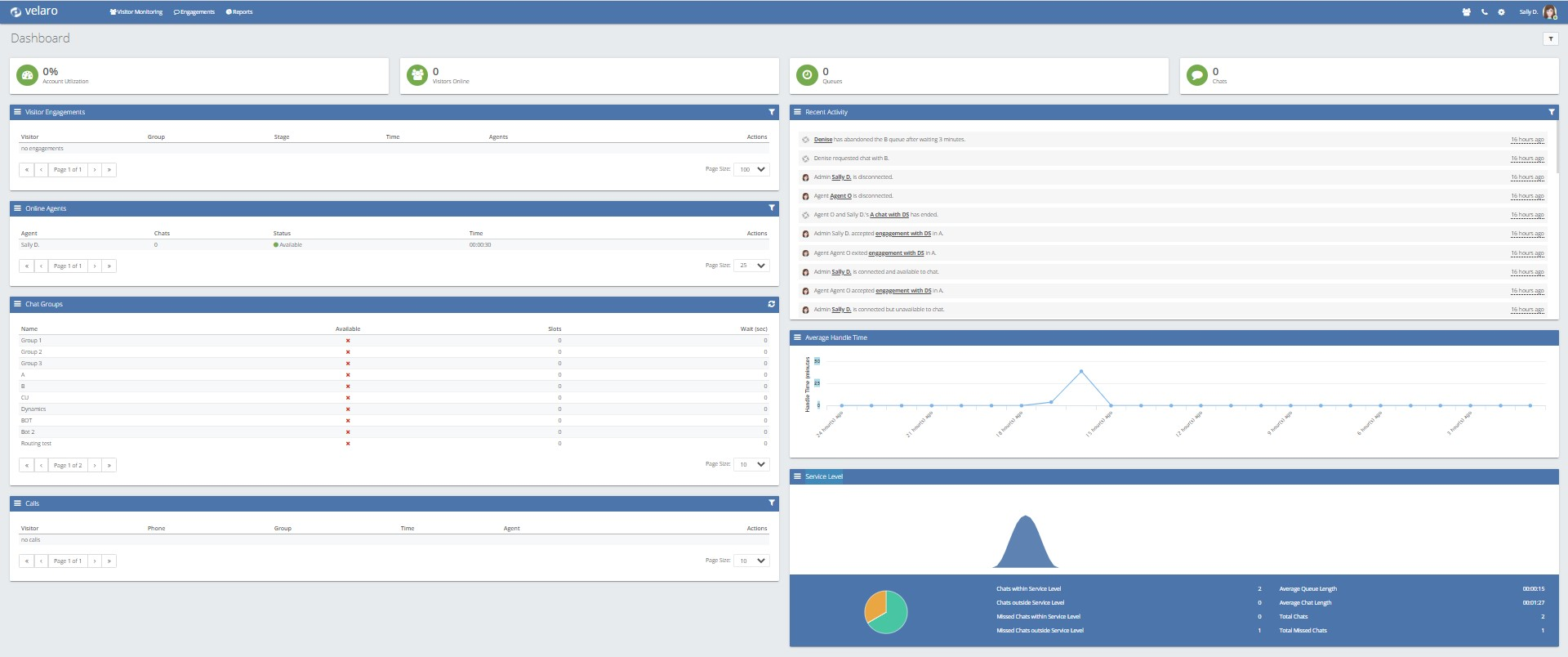Image resolution: width=1568 pixels, height=657 pixels.
Task: Go to next page of Chat Groups
Action: point(95,465)
